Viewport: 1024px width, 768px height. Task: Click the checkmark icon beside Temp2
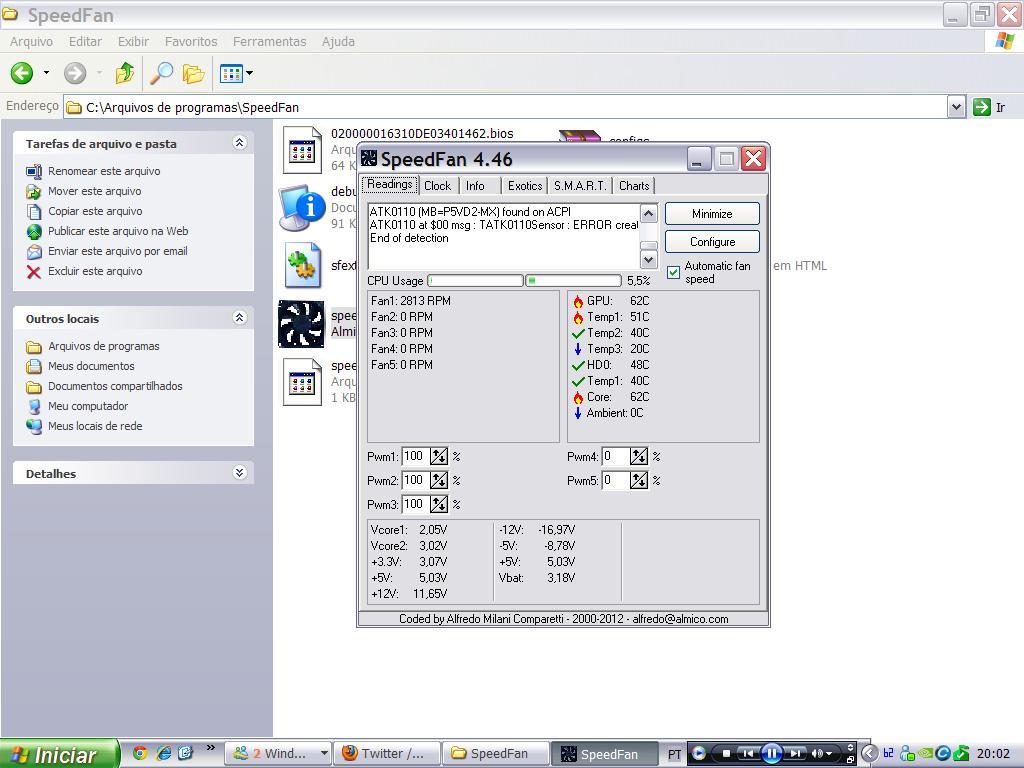pos(578,333)
